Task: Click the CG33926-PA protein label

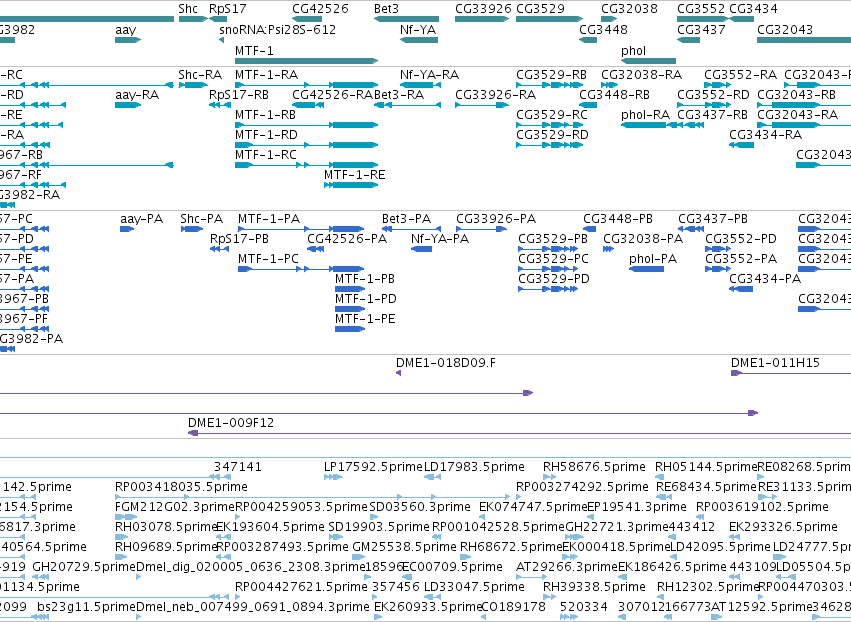Action: 496,219
